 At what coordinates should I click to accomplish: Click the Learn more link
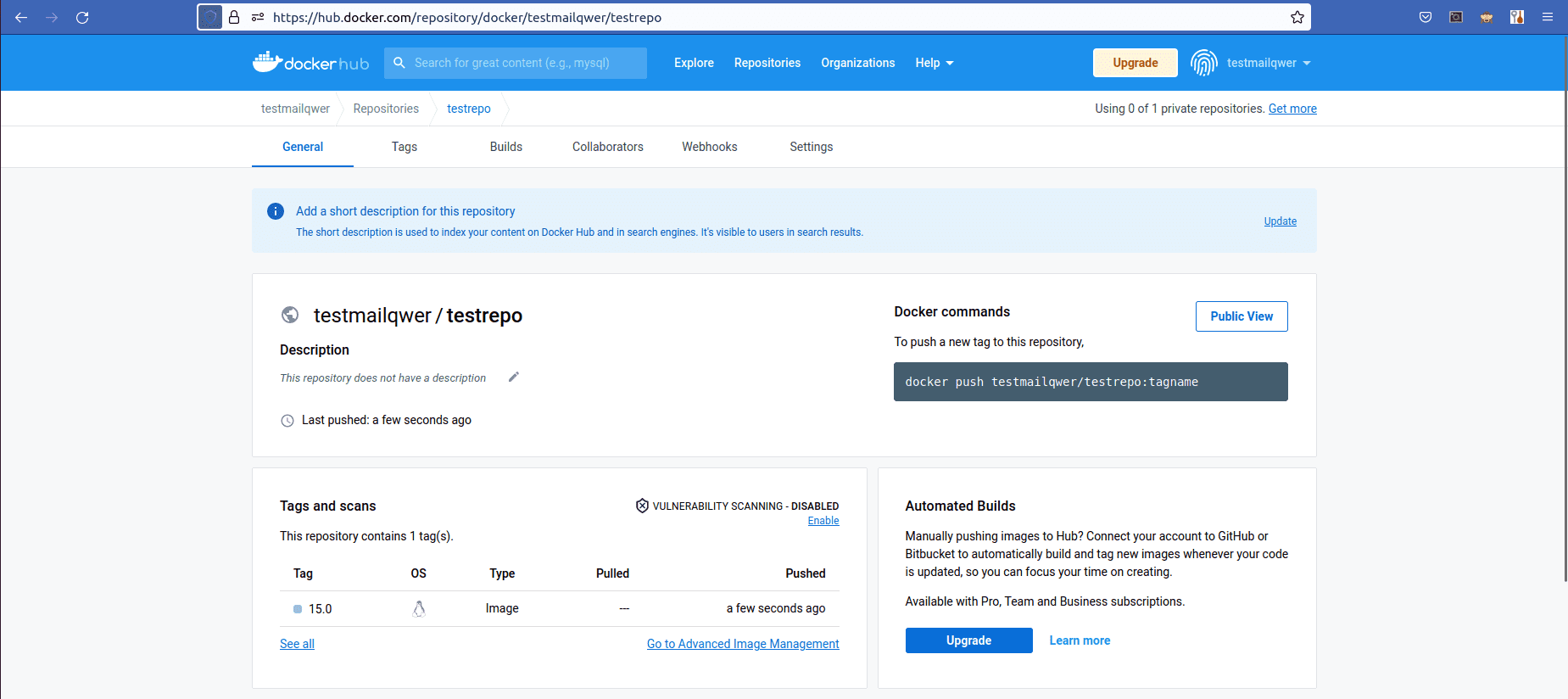coord(1080,640)
